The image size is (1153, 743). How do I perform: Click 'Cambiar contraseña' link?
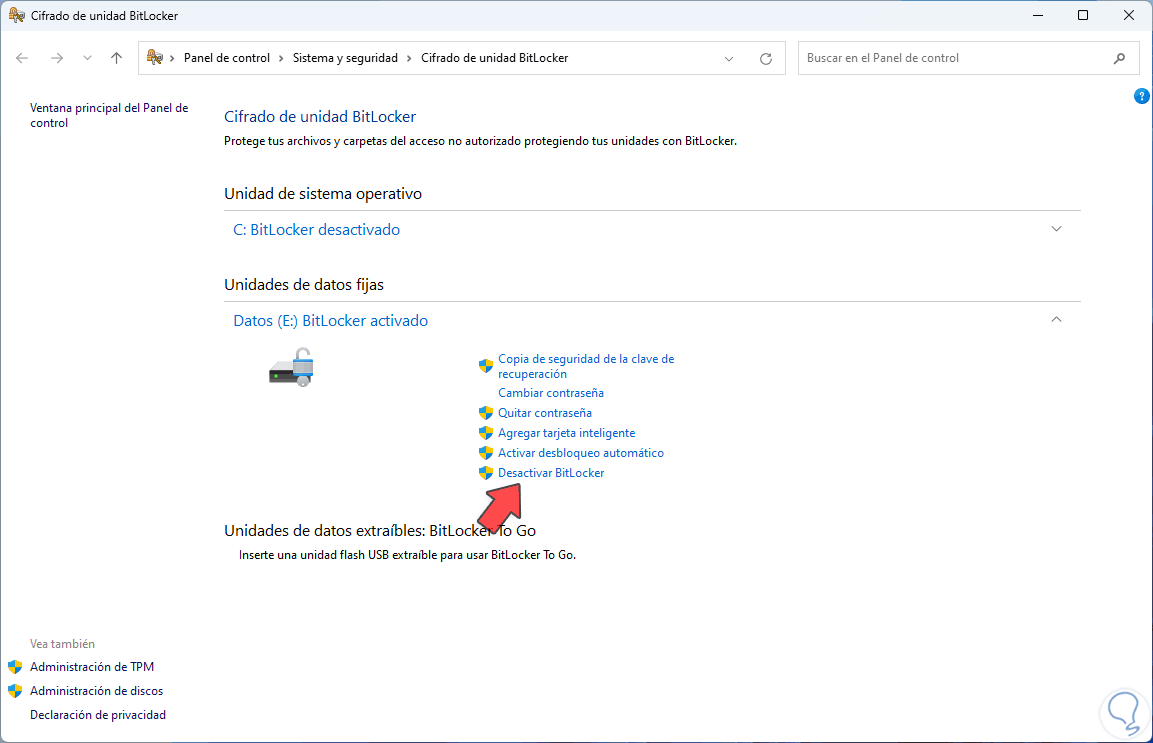[551, 393]
